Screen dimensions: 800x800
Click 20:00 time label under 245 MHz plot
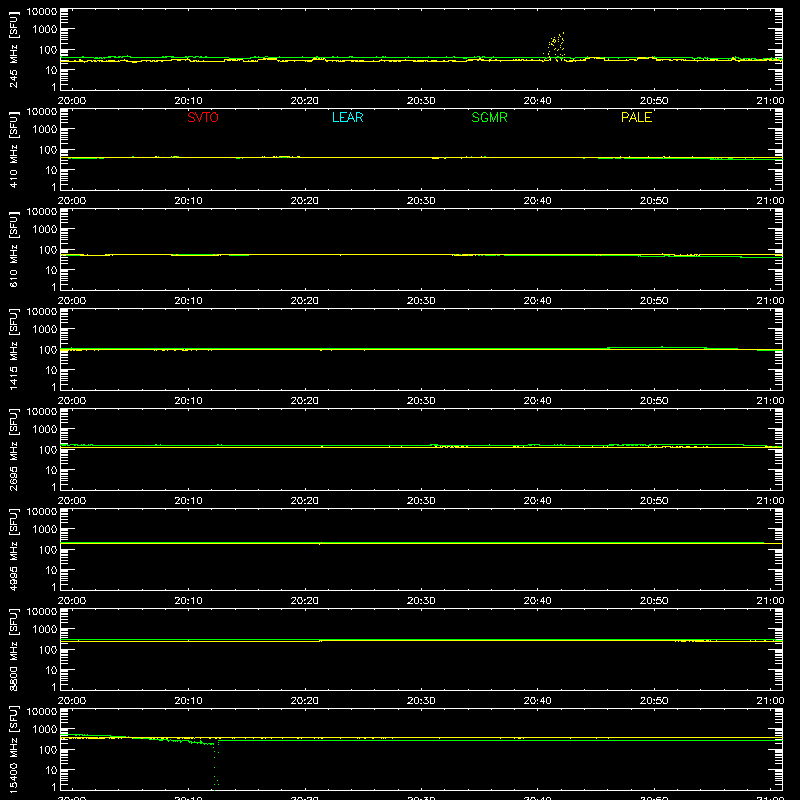[x=72, y=101]
